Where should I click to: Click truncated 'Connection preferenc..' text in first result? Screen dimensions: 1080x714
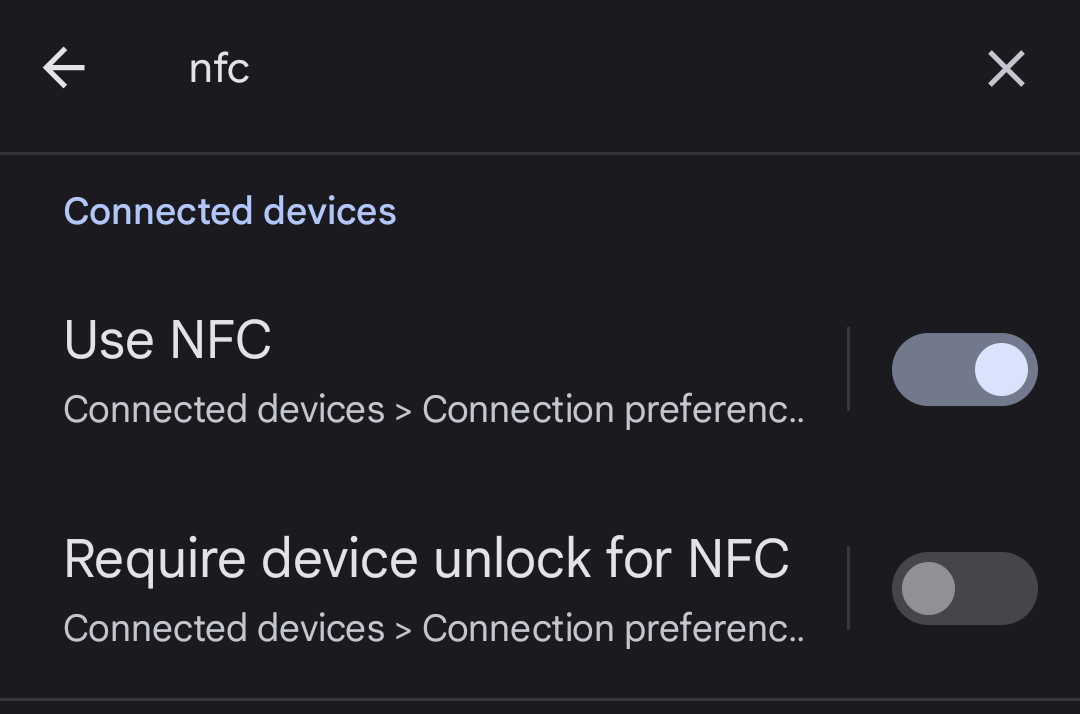612,410
